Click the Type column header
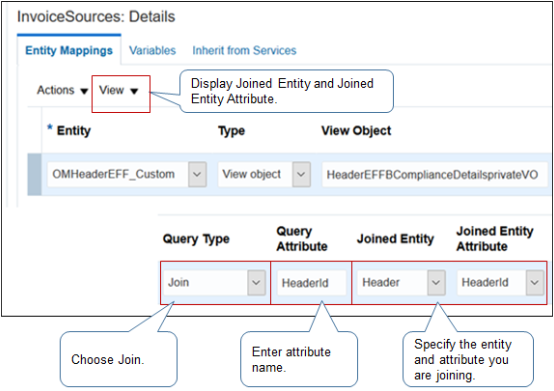 pyautogui.click(x=231, y=131)
